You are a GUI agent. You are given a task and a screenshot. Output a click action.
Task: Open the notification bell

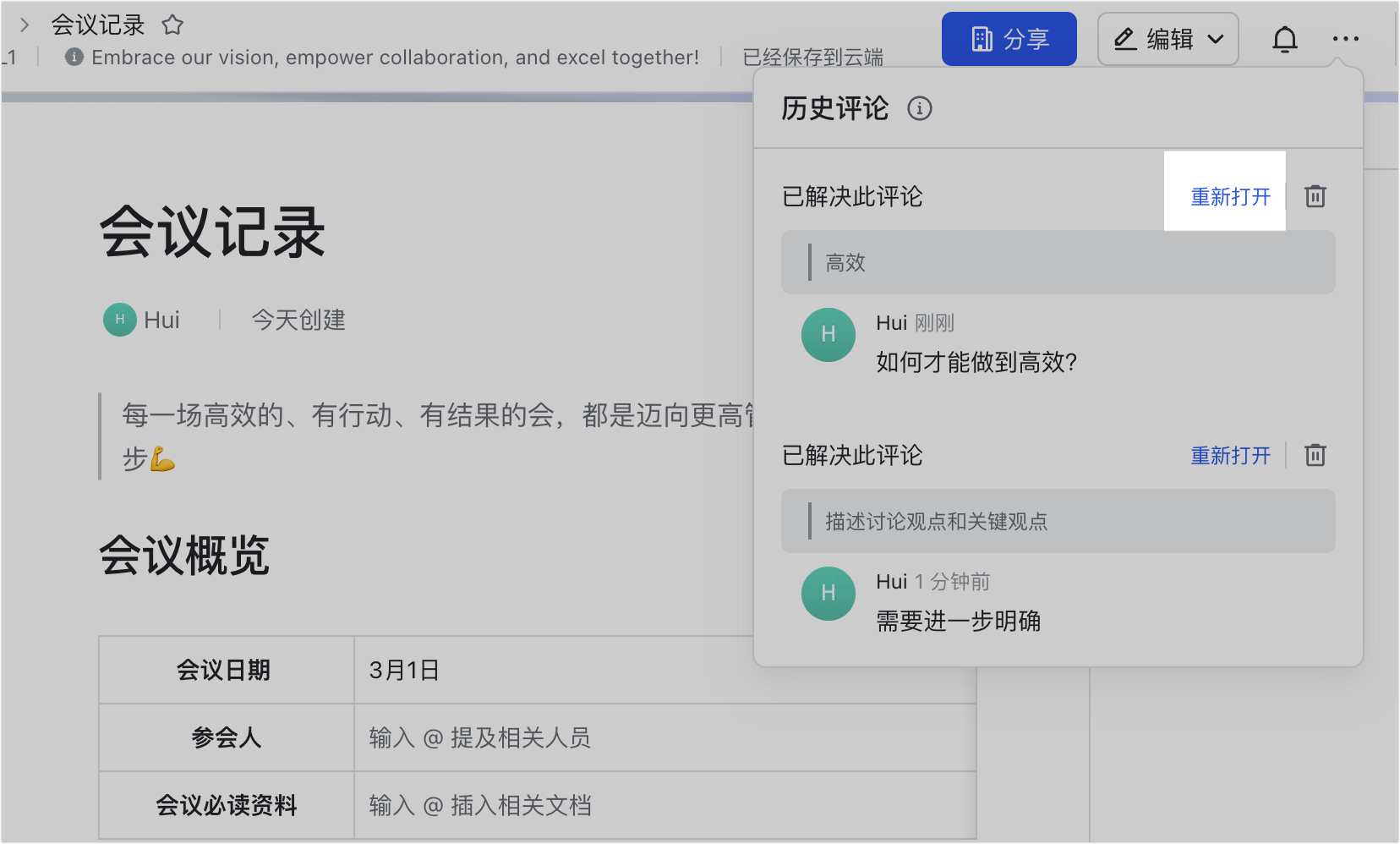(1285, 39)
